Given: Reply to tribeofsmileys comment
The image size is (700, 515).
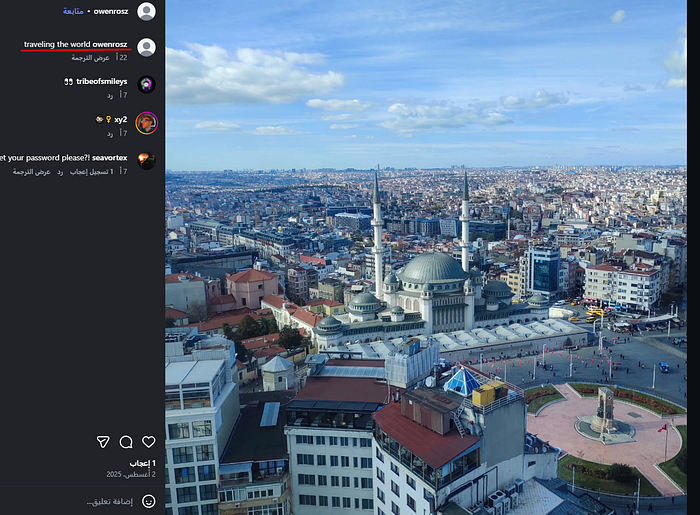Looking at the screenshot, I should pos(110,95).
